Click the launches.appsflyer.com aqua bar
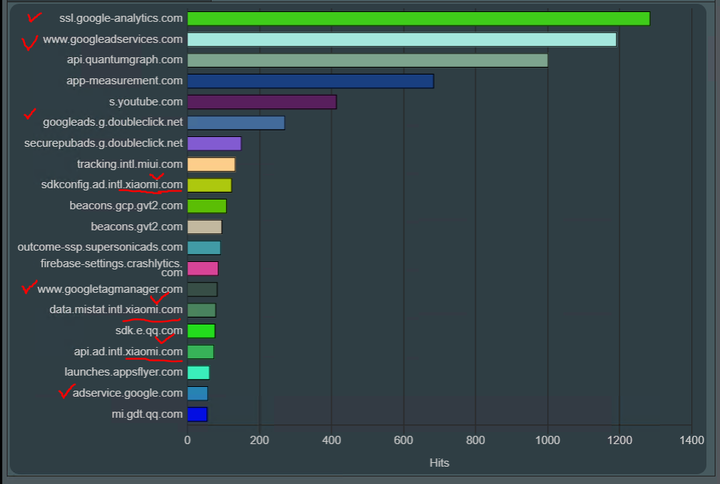Screen dimensions: 720x484 tap(198, 372)
